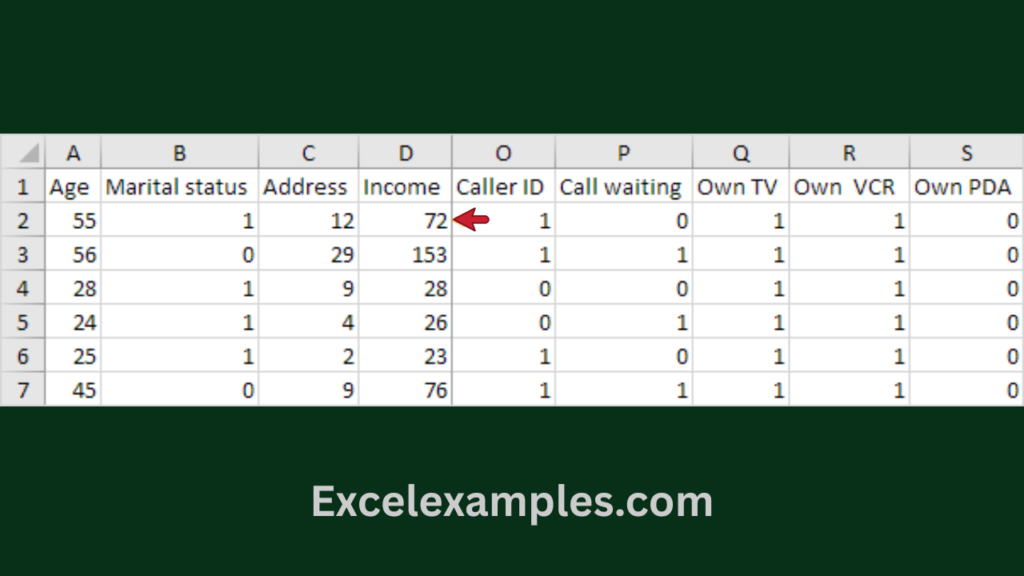Select the Address cell containing 29
This screenshot has width=1024, height=576.
[x=308, y=255]
